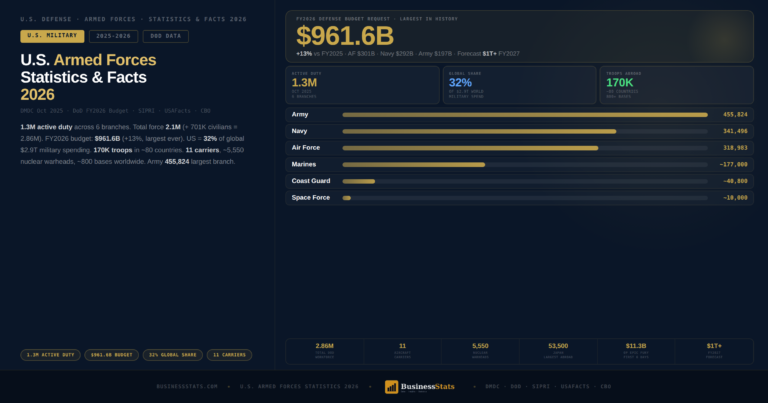Viewport: 768px width, 403px height.
Task: Click the footer sources DMDC · DOD · SIPRI text
Action: click(548, 387)
